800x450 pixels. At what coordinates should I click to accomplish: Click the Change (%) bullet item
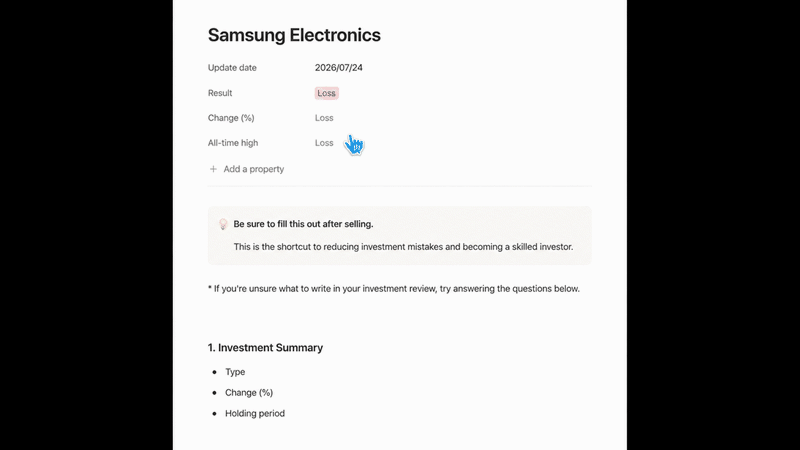249,393
